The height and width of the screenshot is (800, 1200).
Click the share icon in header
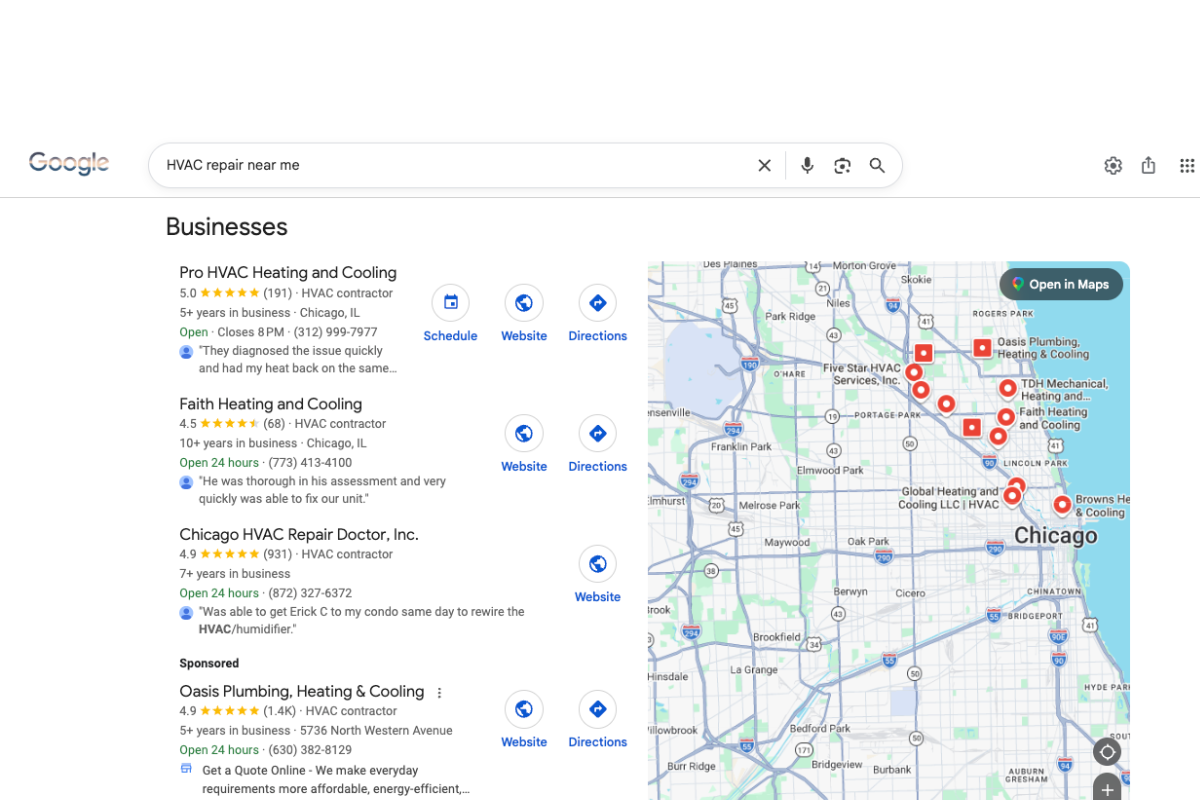(x=1148, y=166)
